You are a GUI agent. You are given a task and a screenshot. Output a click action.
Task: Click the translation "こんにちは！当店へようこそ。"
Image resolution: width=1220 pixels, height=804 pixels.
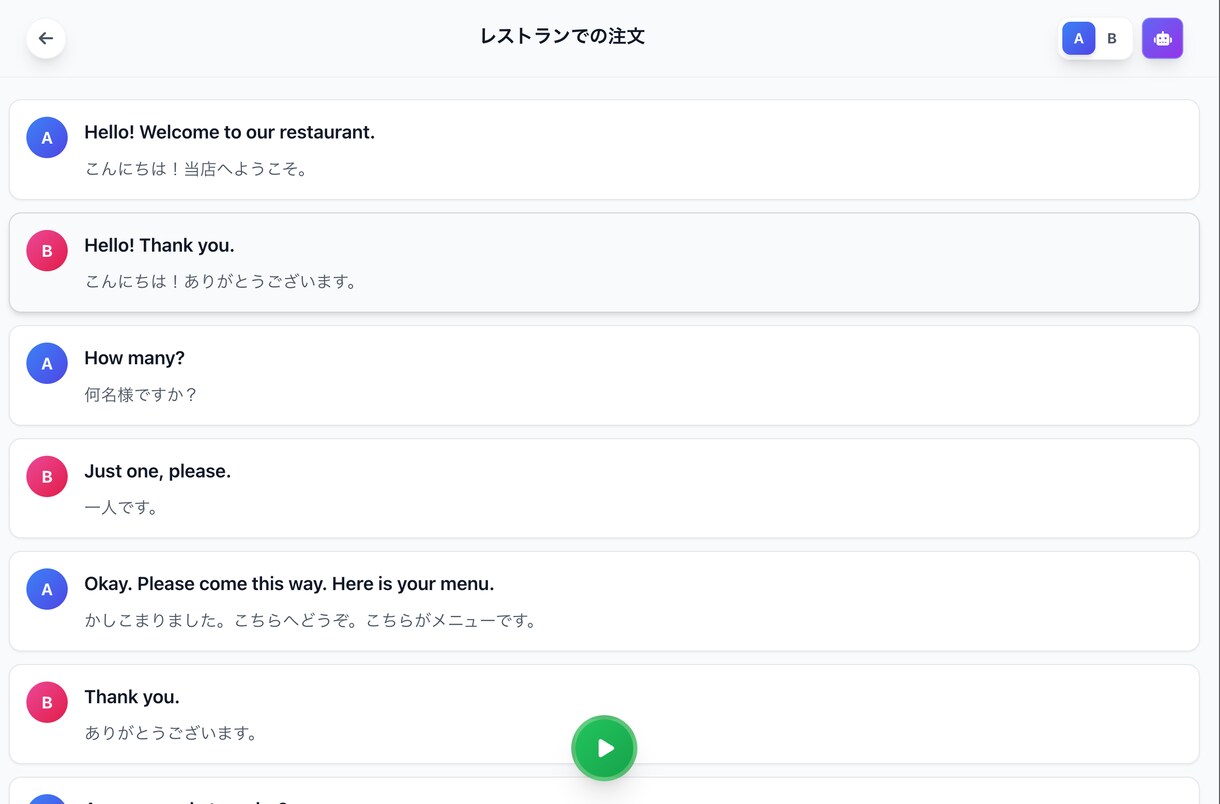pos(199,169)
